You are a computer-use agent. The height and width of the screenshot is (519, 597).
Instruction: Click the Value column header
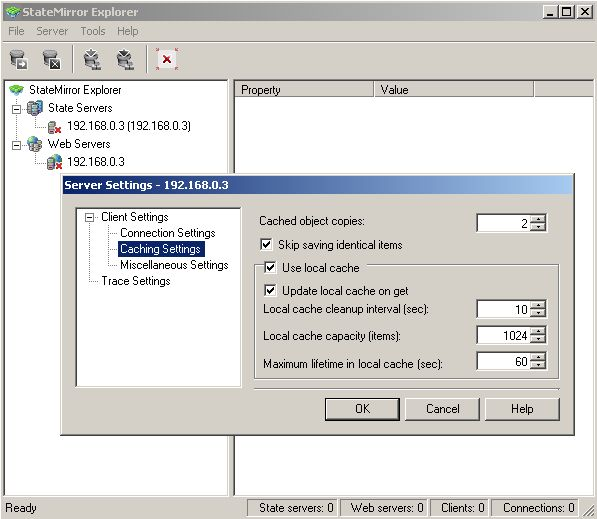(454, 89)
